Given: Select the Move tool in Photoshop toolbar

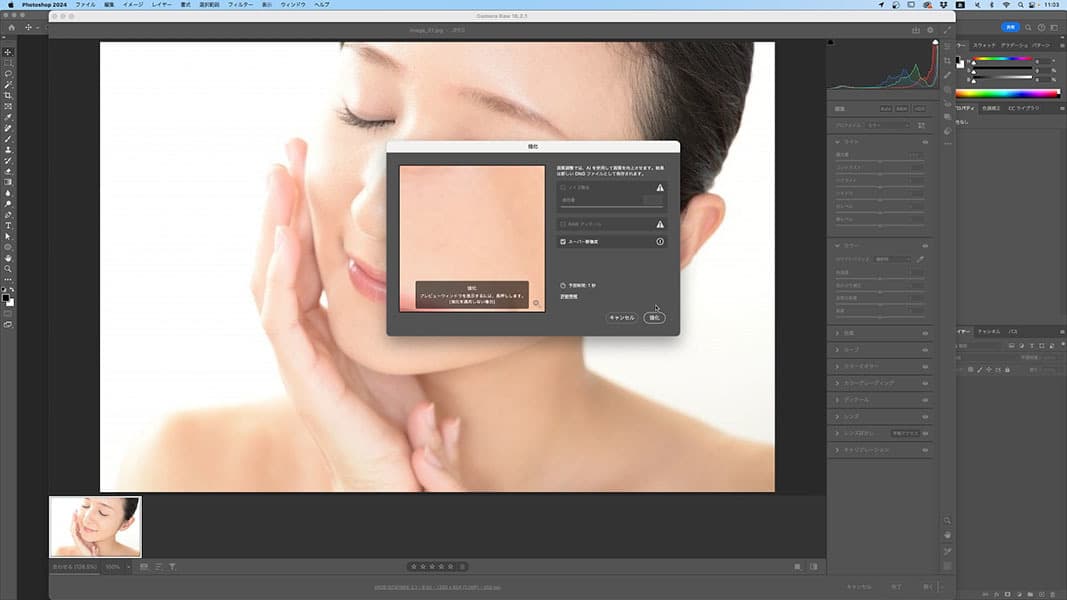Looking at the screenshot, I should coord(8,52).
